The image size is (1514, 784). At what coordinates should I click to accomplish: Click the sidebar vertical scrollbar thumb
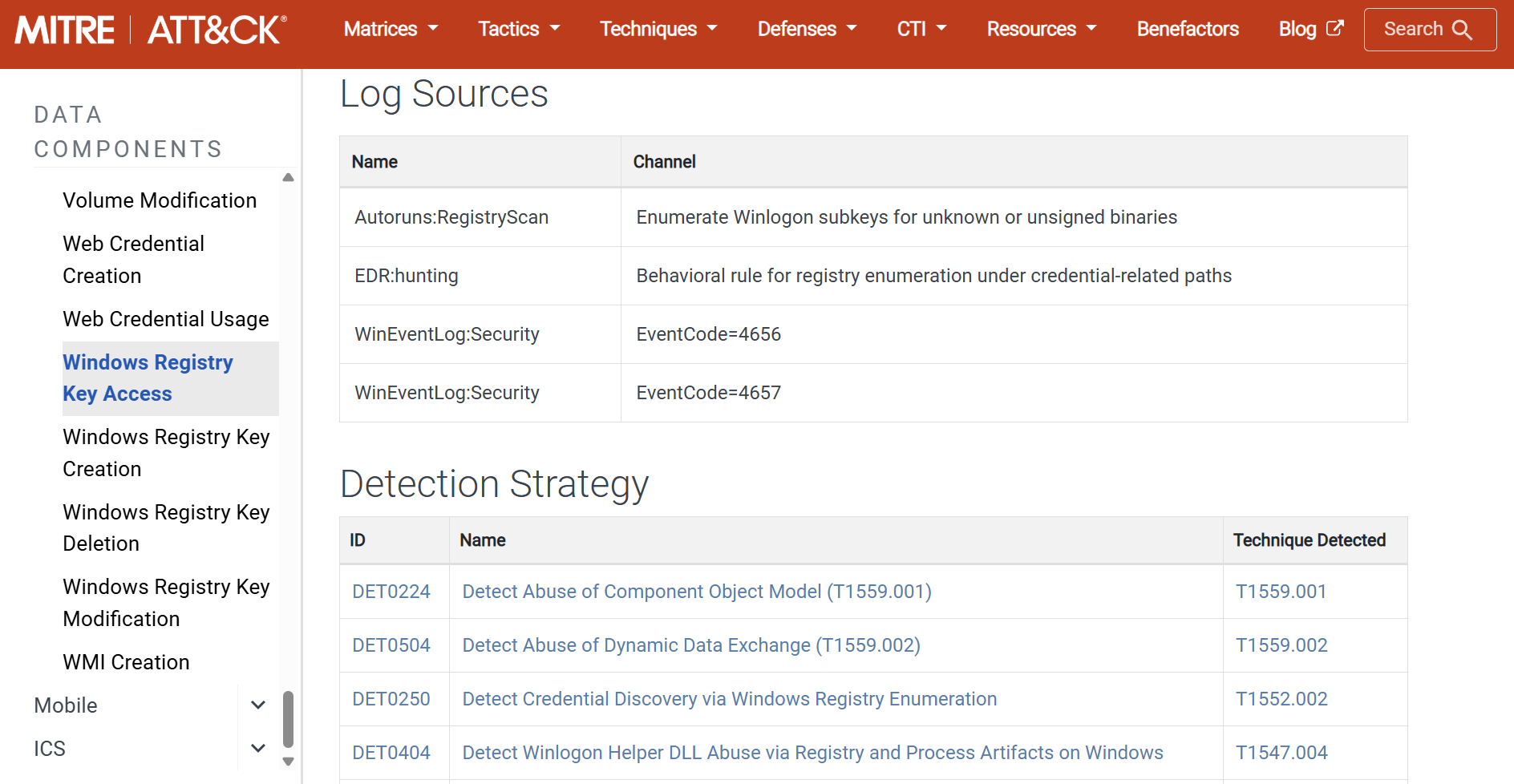click(x=289, y=719)
